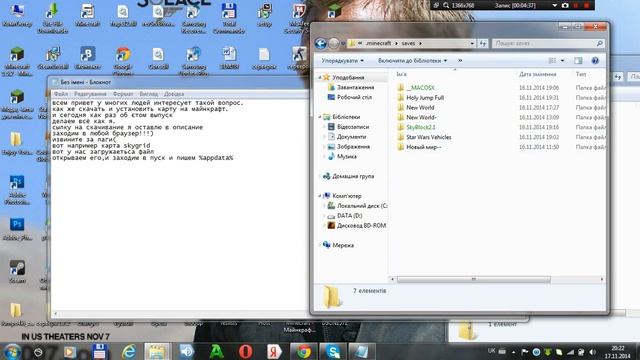Click the volume speaker tray icon
The image size is (640, 360).
click(x=592, y=352)
